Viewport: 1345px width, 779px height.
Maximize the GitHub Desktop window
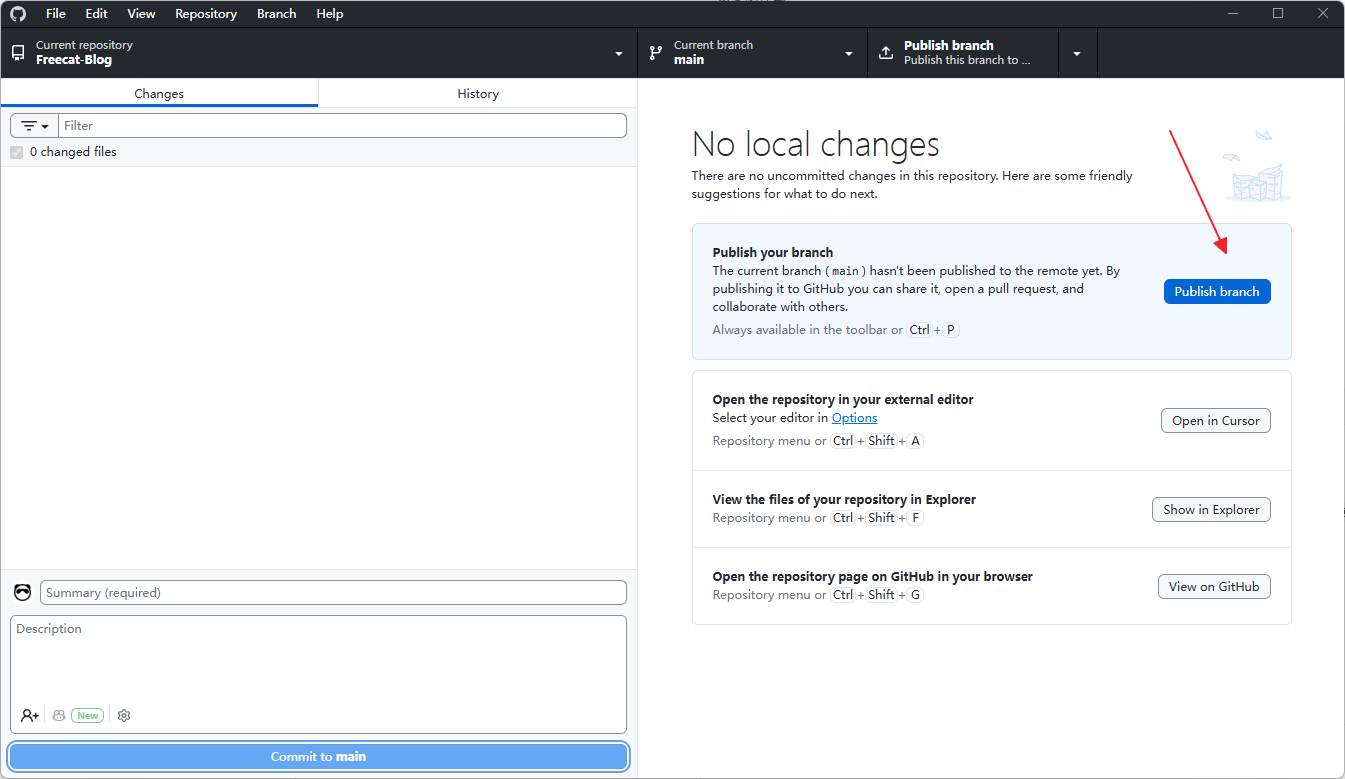pos(1278,13)
